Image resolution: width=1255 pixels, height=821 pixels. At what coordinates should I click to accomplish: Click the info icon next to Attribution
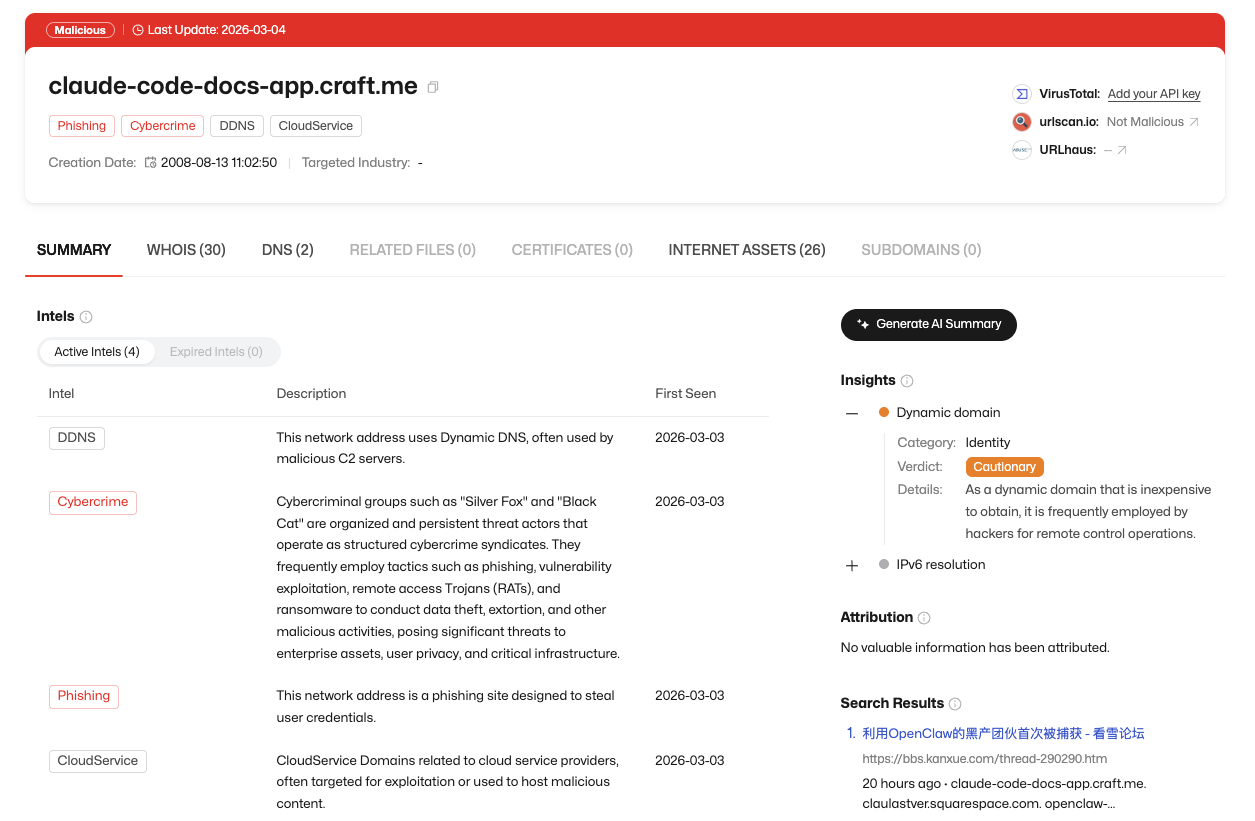coord(924,618)
